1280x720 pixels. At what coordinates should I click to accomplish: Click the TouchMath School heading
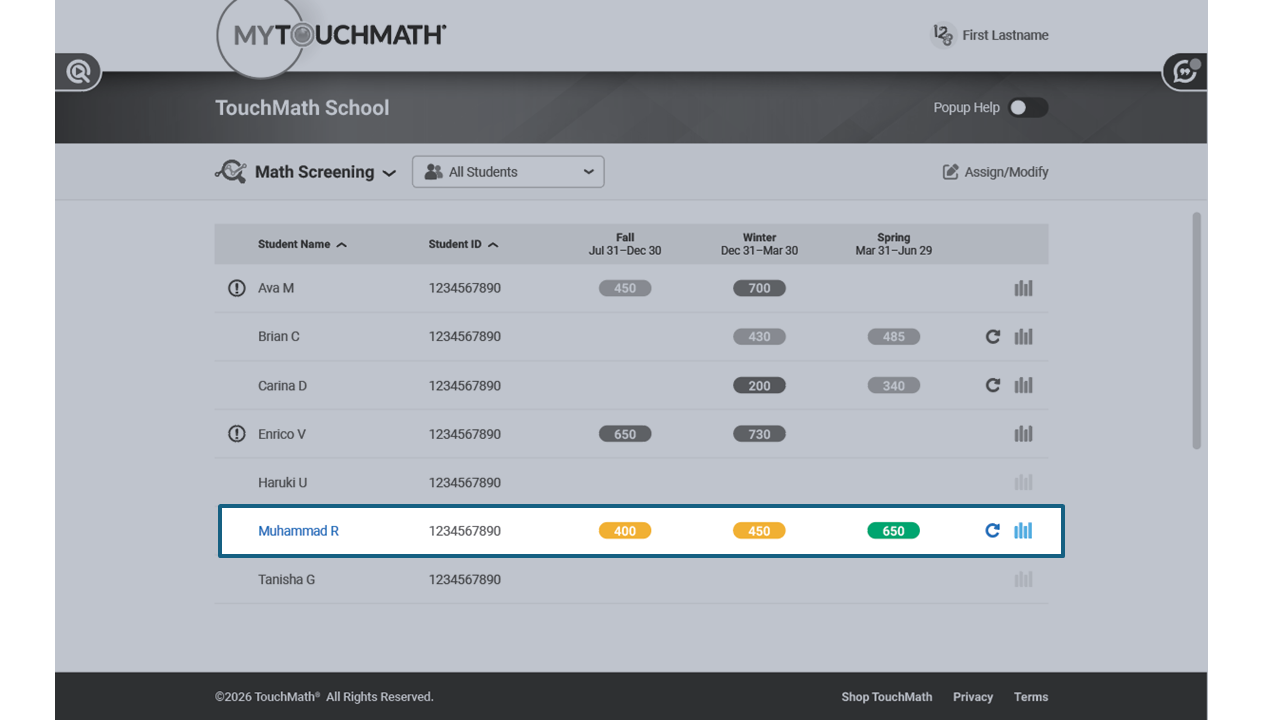coord(302,108)
